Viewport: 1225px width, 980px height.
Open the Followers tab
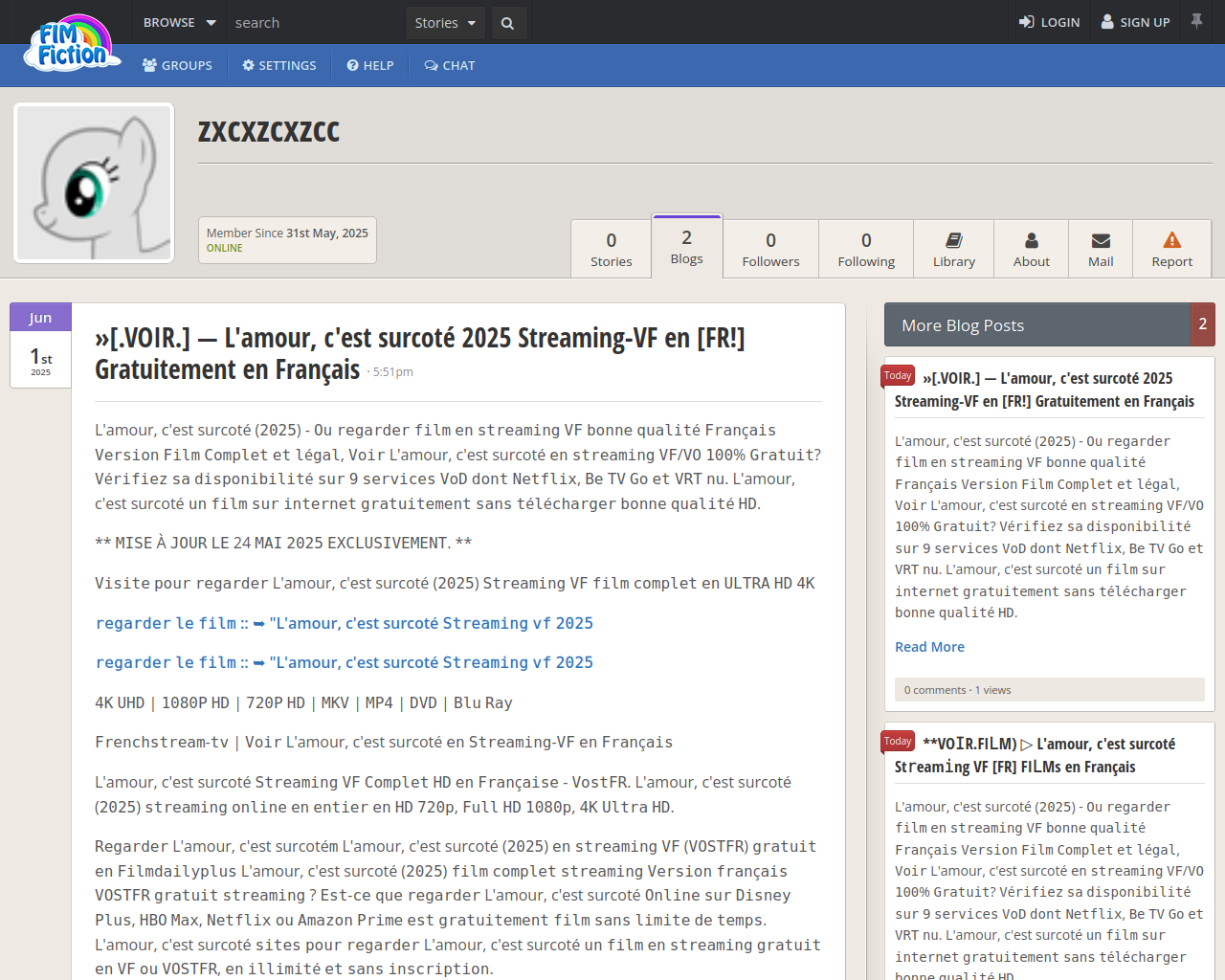[770, 249]
